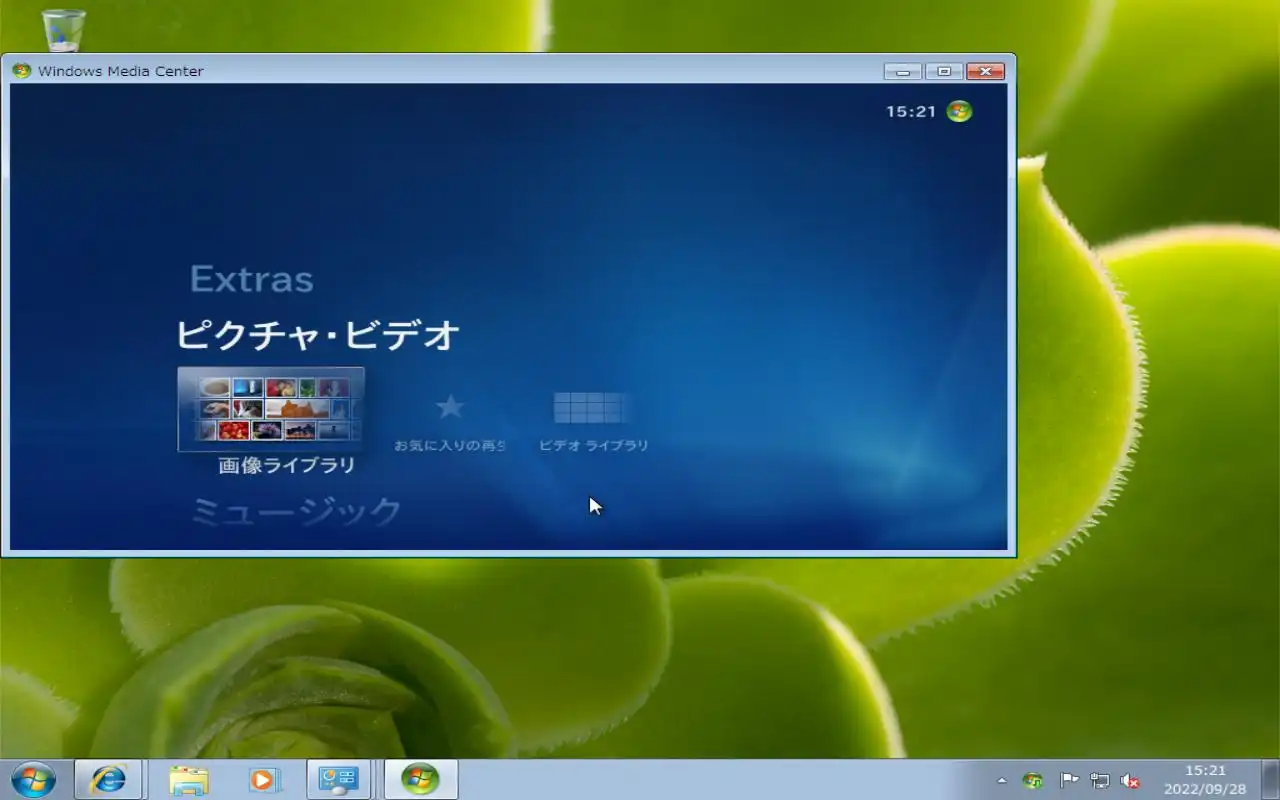Click the network status tray icon

(1100, 781)
